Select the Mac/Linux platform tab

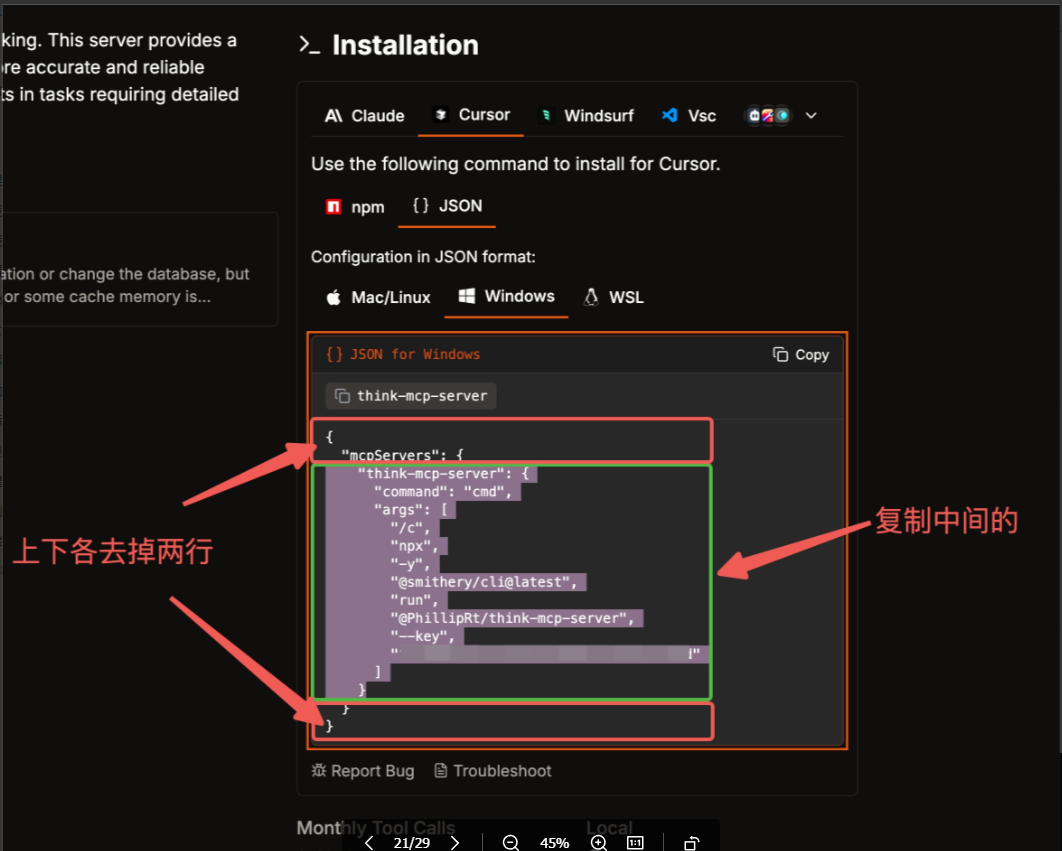[378, 298]
